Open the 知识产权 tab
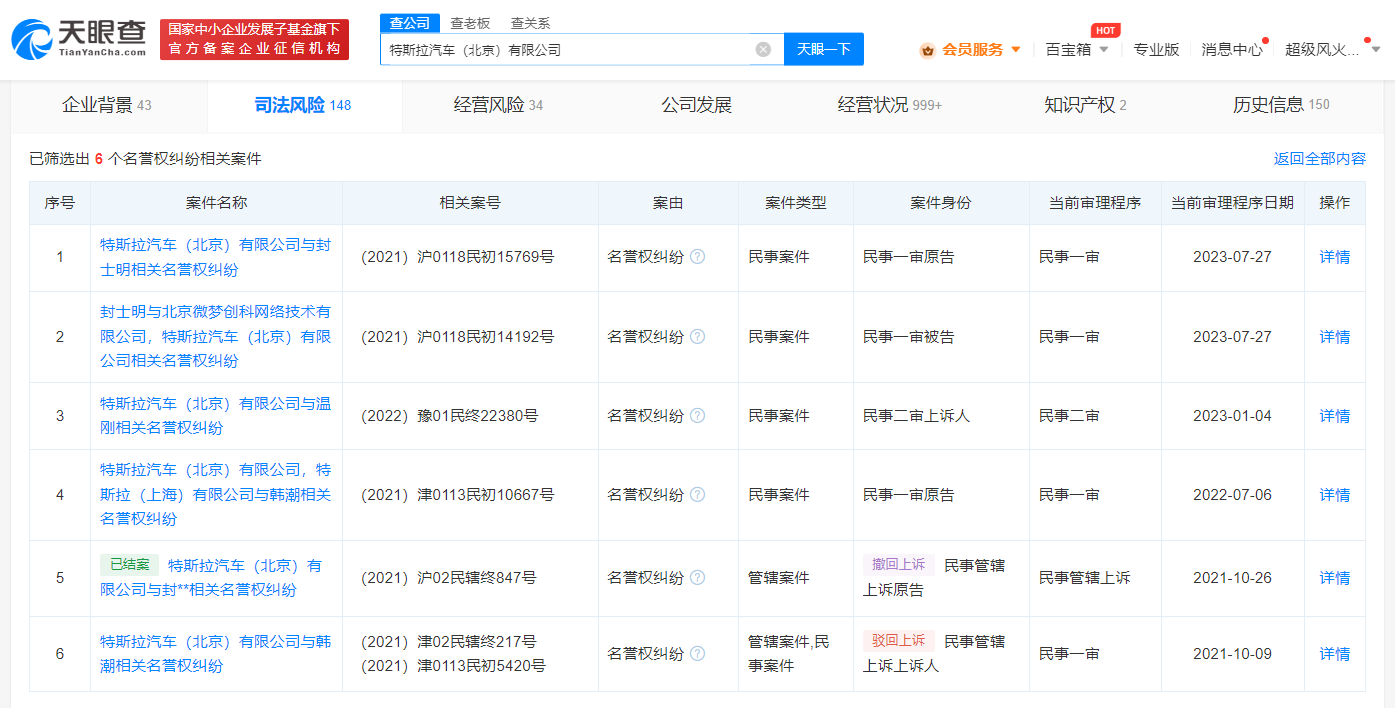 point(1085,105)
